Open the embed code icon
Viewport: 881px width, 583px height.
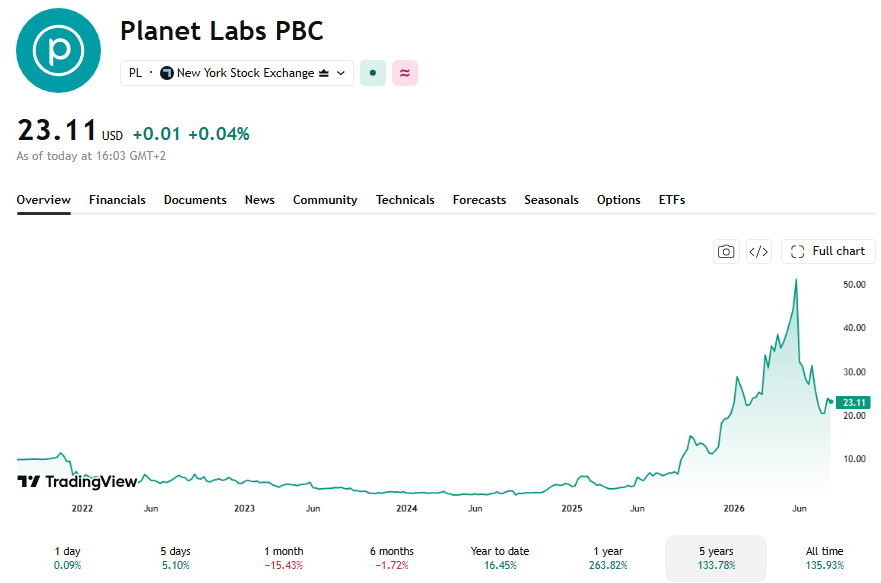[759, 251]
